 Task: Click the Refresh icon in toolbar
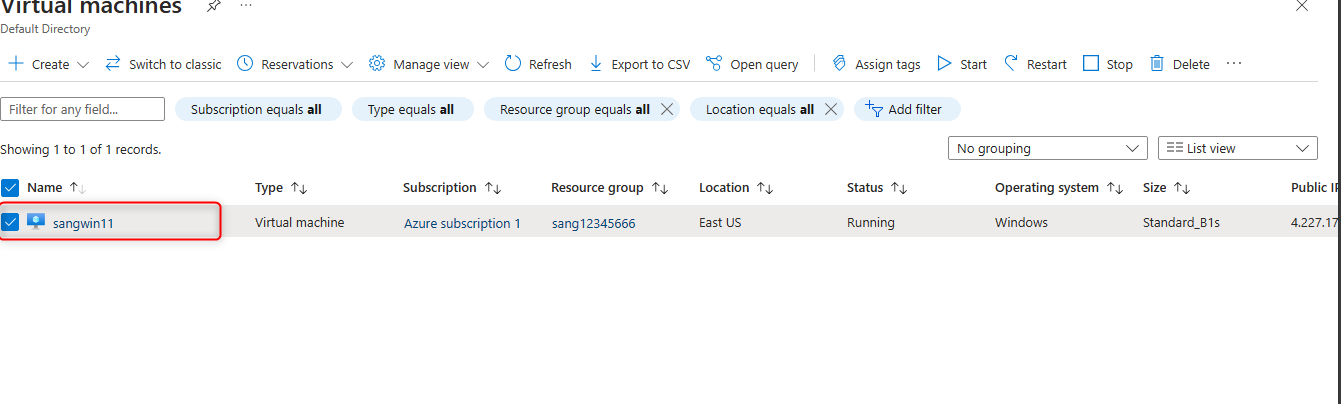[513, 64]
